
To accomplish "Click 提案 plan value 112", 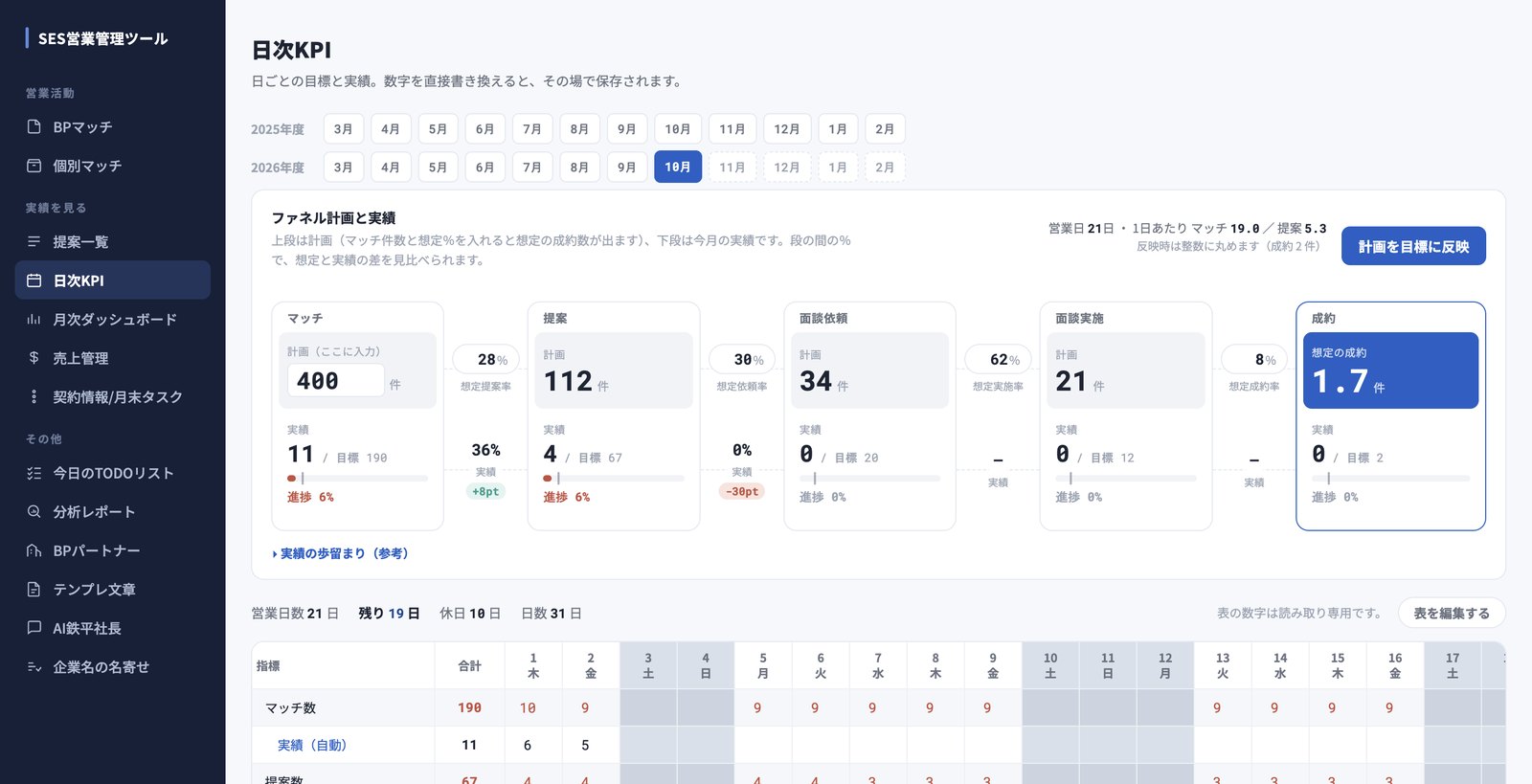I will point(569,381).
